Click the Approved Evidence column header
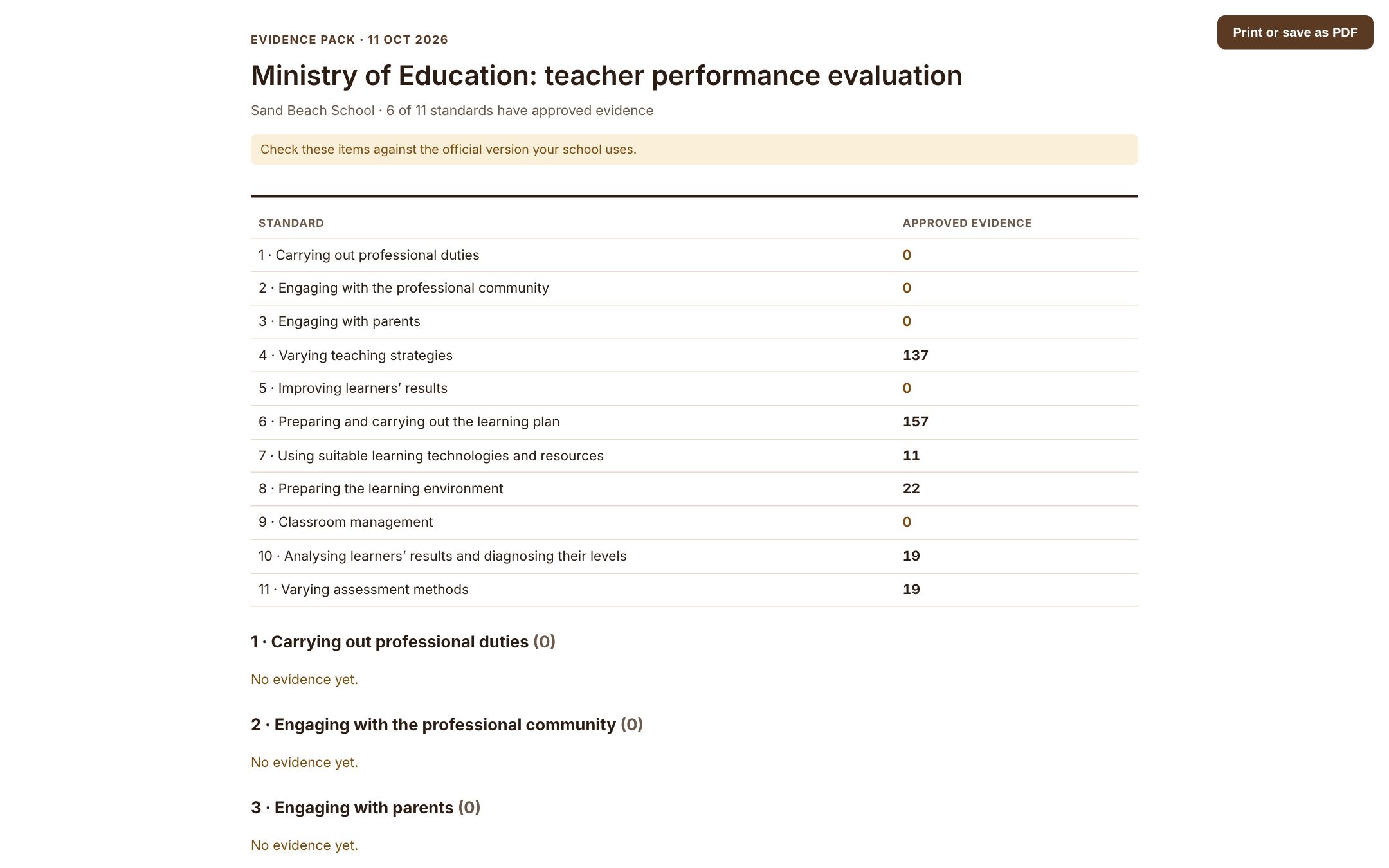The width and height of the screenshot is (1389, 868). click(967, 223)
